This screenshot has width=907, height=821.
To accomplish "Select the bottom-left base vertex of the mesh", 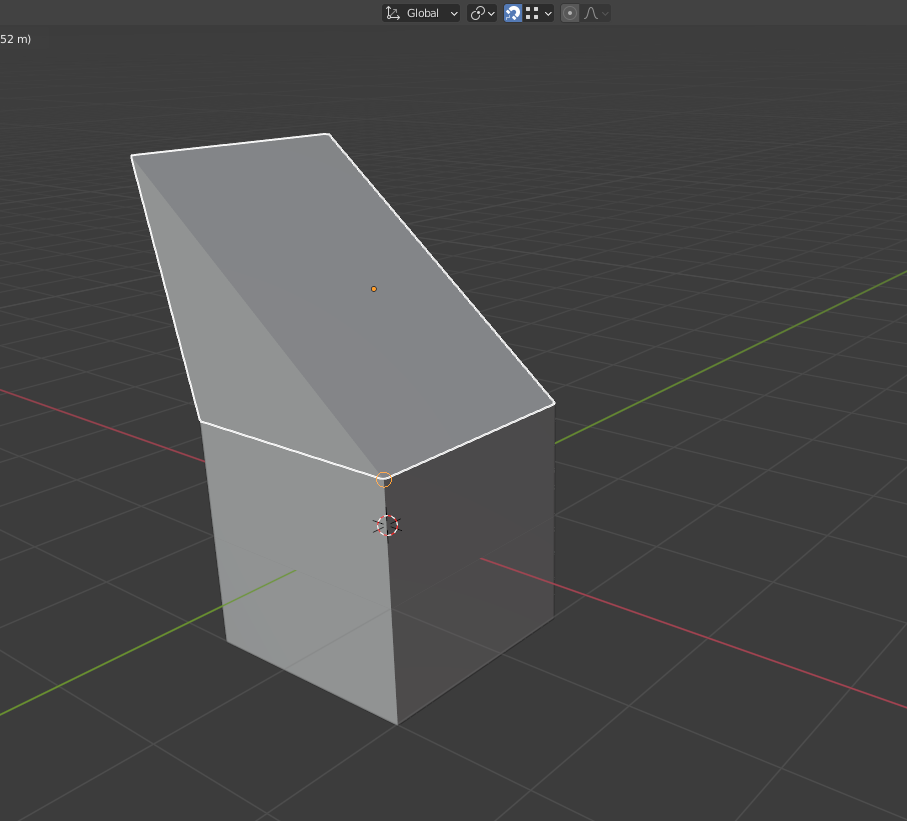I will point(227,641).
